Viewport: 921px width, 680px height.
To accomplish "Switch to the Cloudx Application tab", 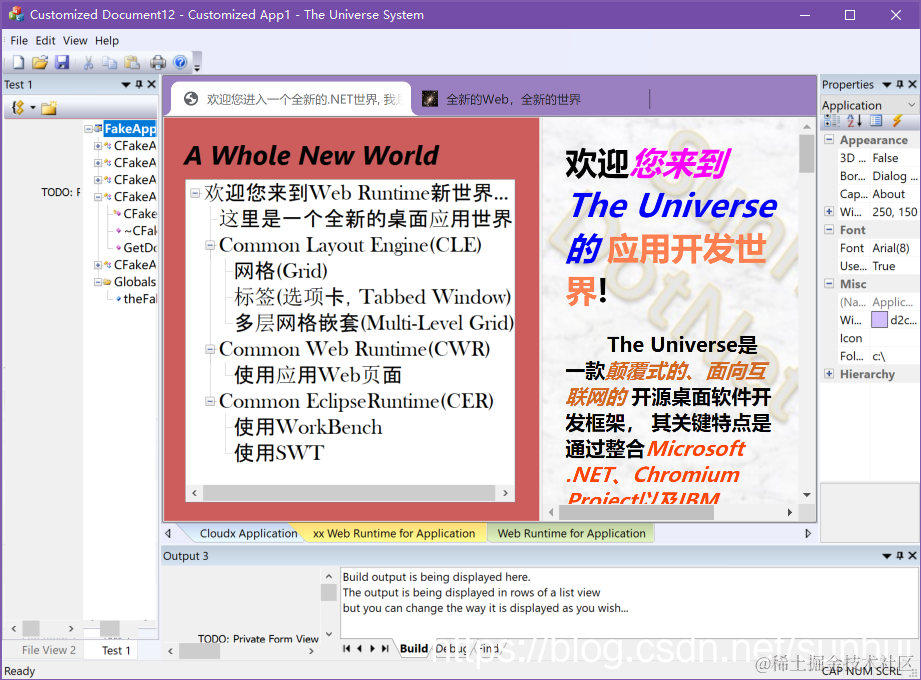I will (x=248, y=533).
